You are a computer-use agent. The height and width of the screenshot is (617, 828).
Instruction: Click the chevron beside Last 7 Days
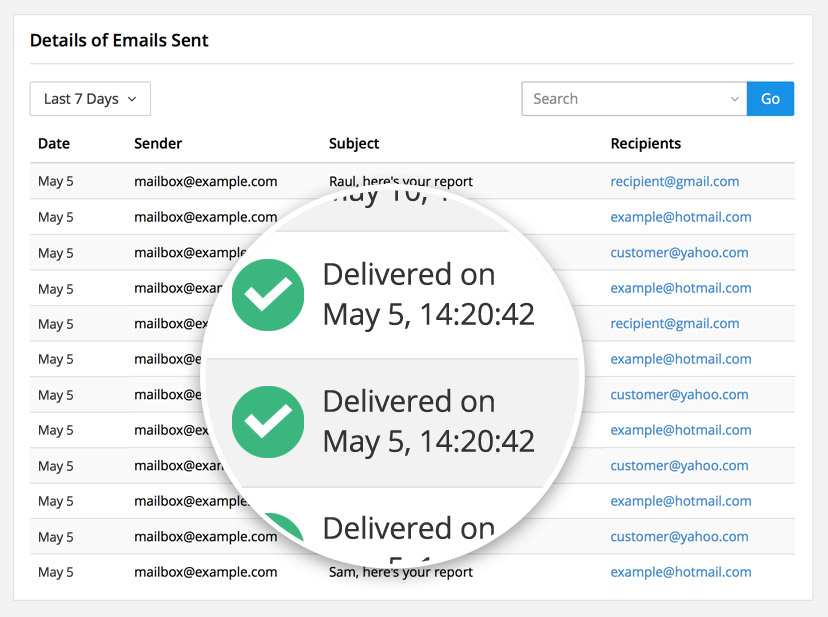pyautogui.click(x=132, y=99)
